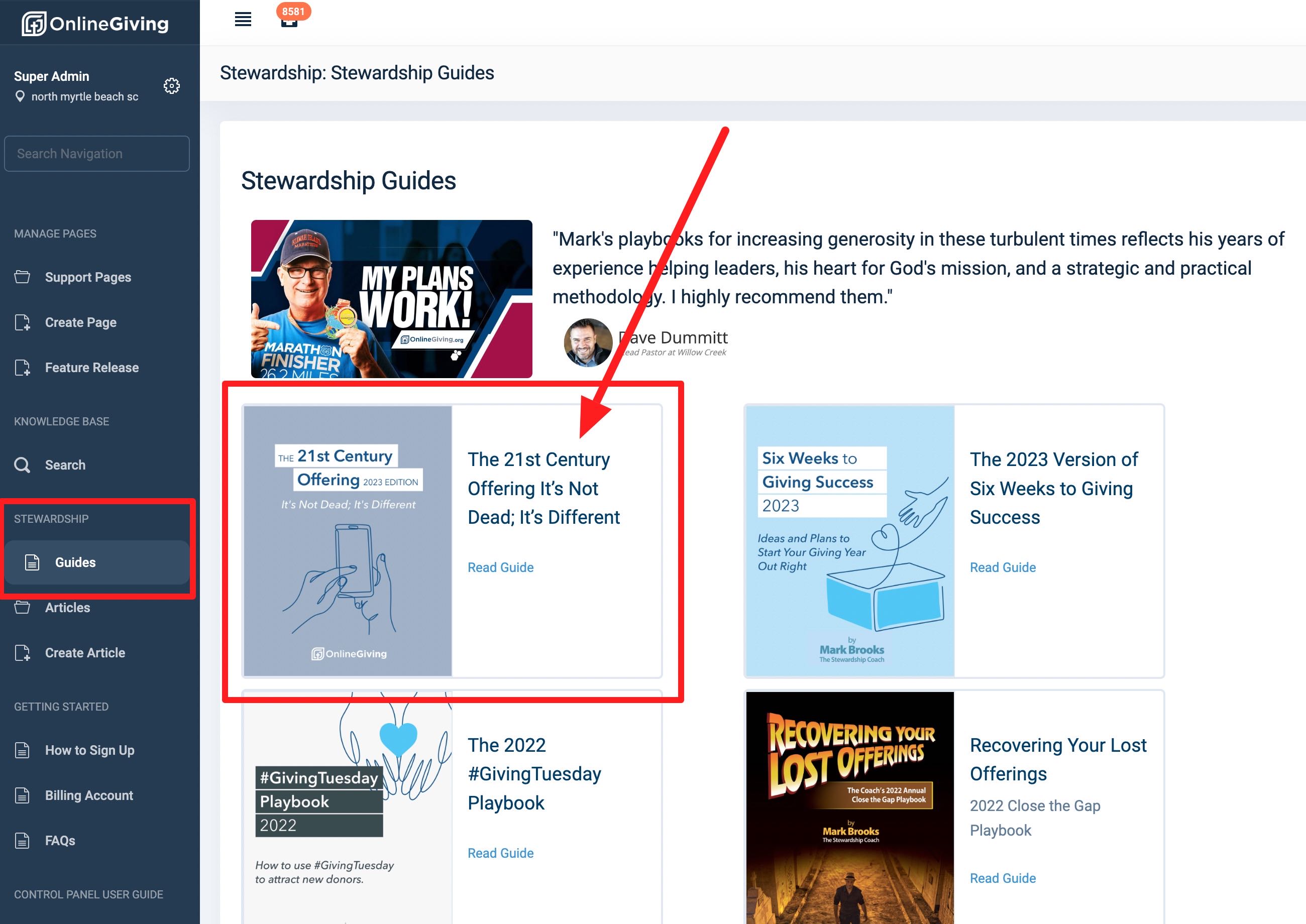Click Recovering Your Lost Offerings cover
Image resolution: width=1306 pixels, height=924 pixels.
[849, 808]
